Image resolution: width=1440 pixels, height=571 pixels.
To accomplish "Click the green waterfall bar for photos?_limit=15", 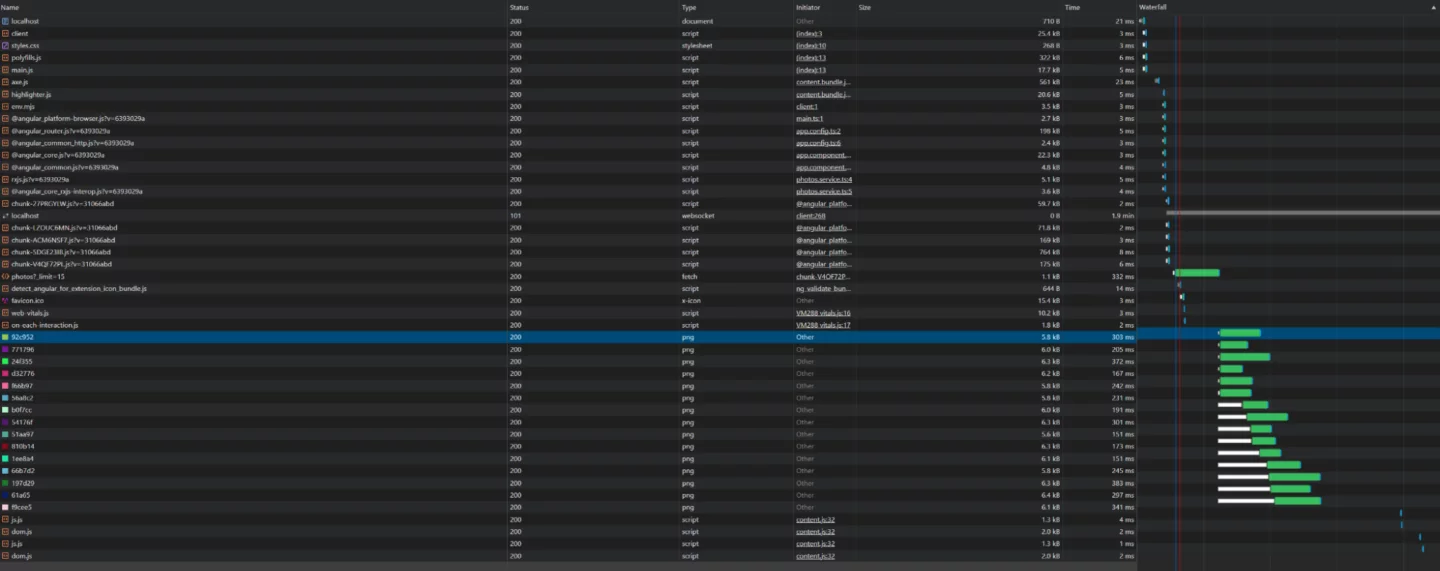I will 1198,273.
